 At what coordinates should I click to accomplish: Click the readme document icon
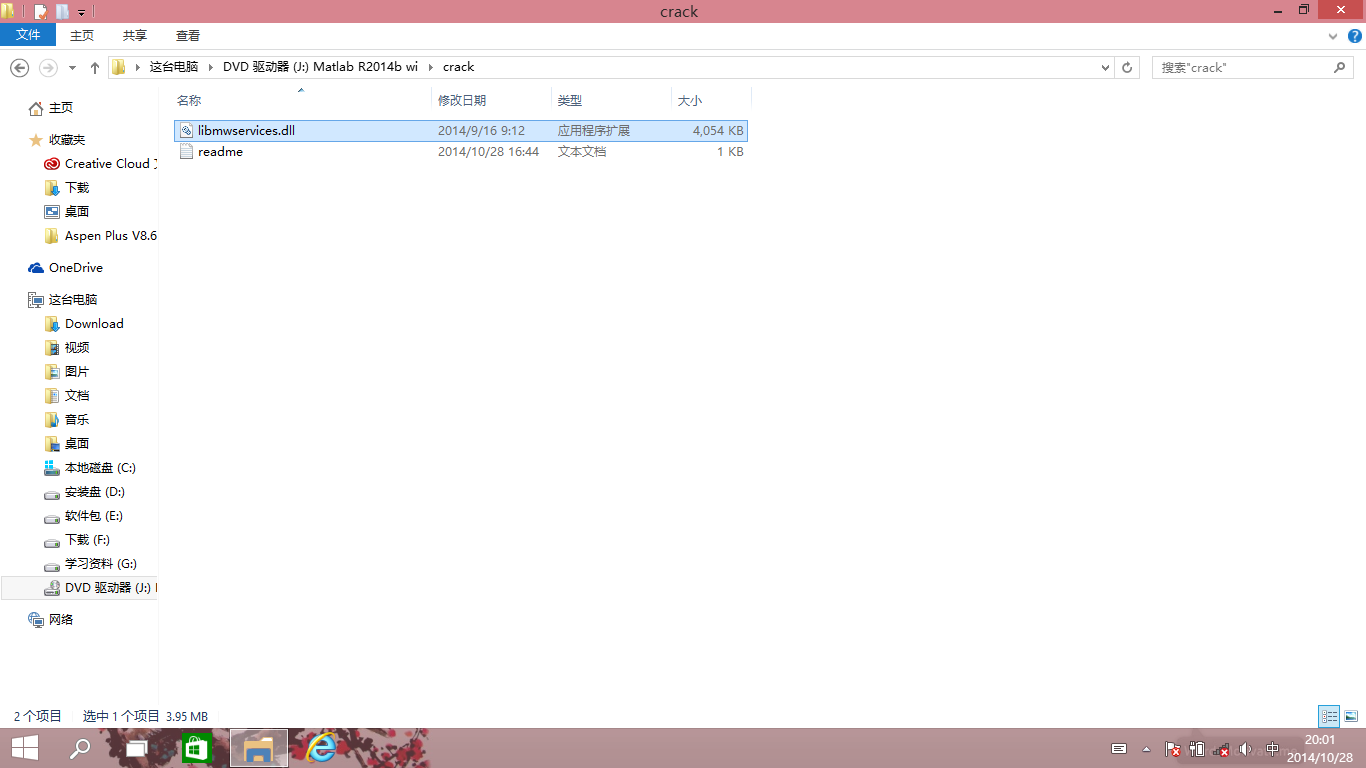[x=186, y=152]
